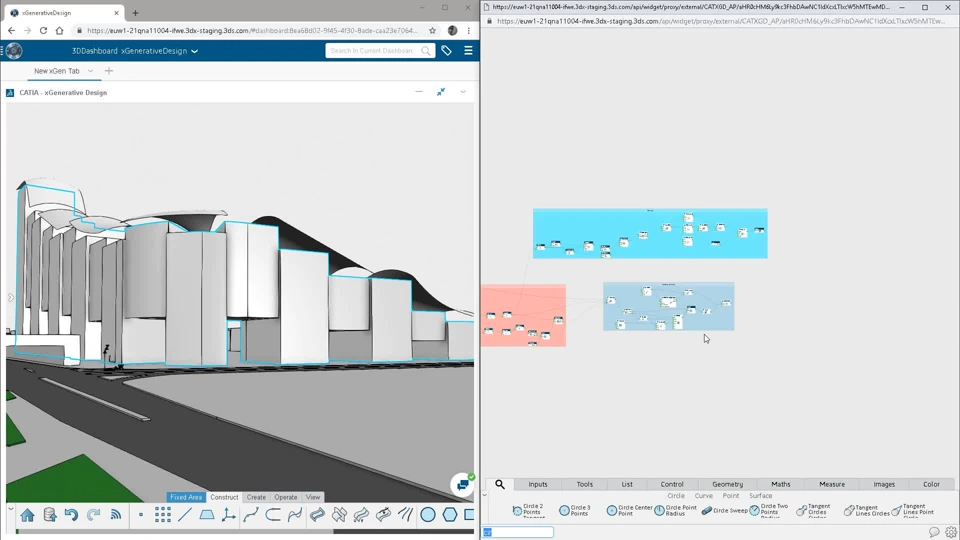Click the database save icon in bottom toolbar
The image size is (960, 540).
tap(50, 515)
